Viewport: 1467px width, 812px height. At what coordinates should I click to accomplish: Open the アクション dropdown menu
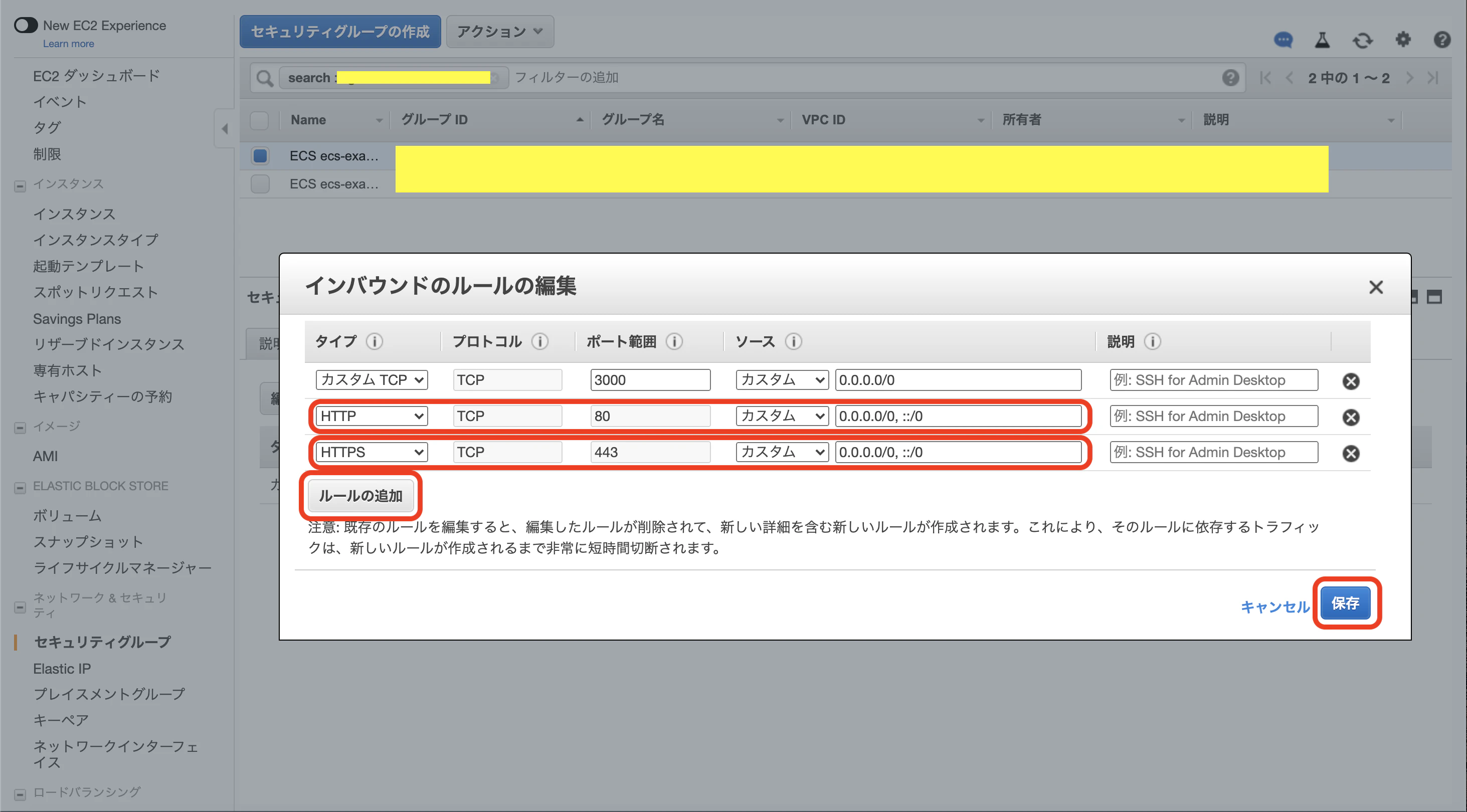coord(499,31)
